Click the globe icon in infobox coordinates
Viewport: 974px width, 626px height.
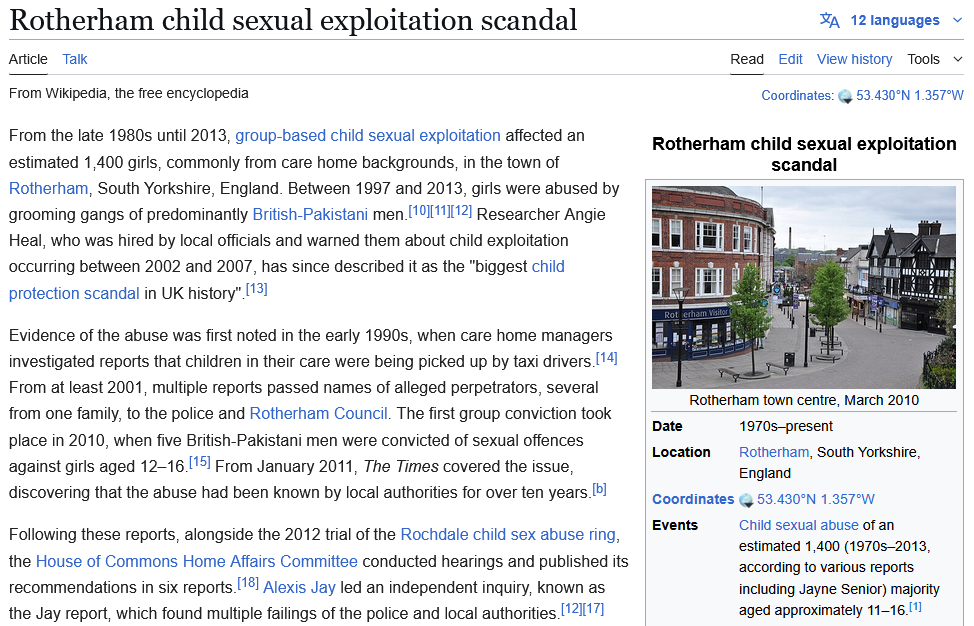tap(746, 500)
